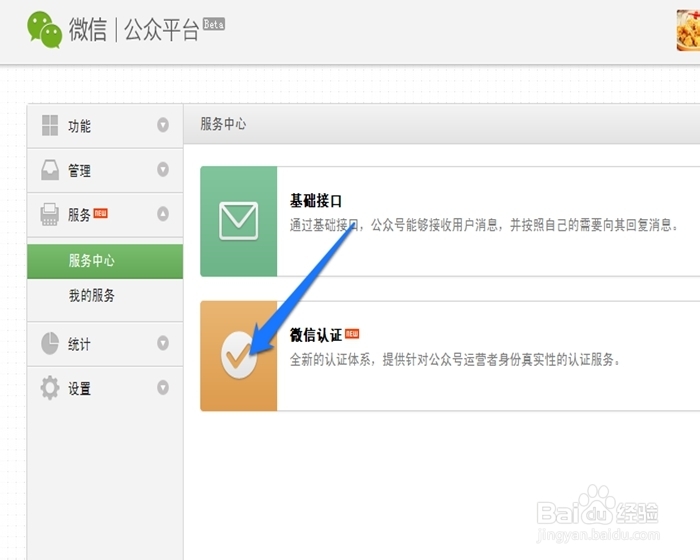Expand the 功能 menu arrow
Image resolution: width=700 pixels, height=560 pixels.
click(x=163, y=125)
